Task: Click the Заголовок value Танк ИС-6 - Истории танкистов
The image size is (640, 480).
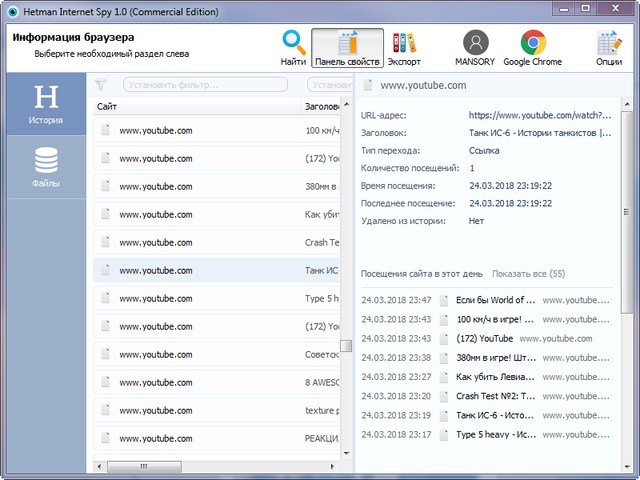Action: pos(540,133)
